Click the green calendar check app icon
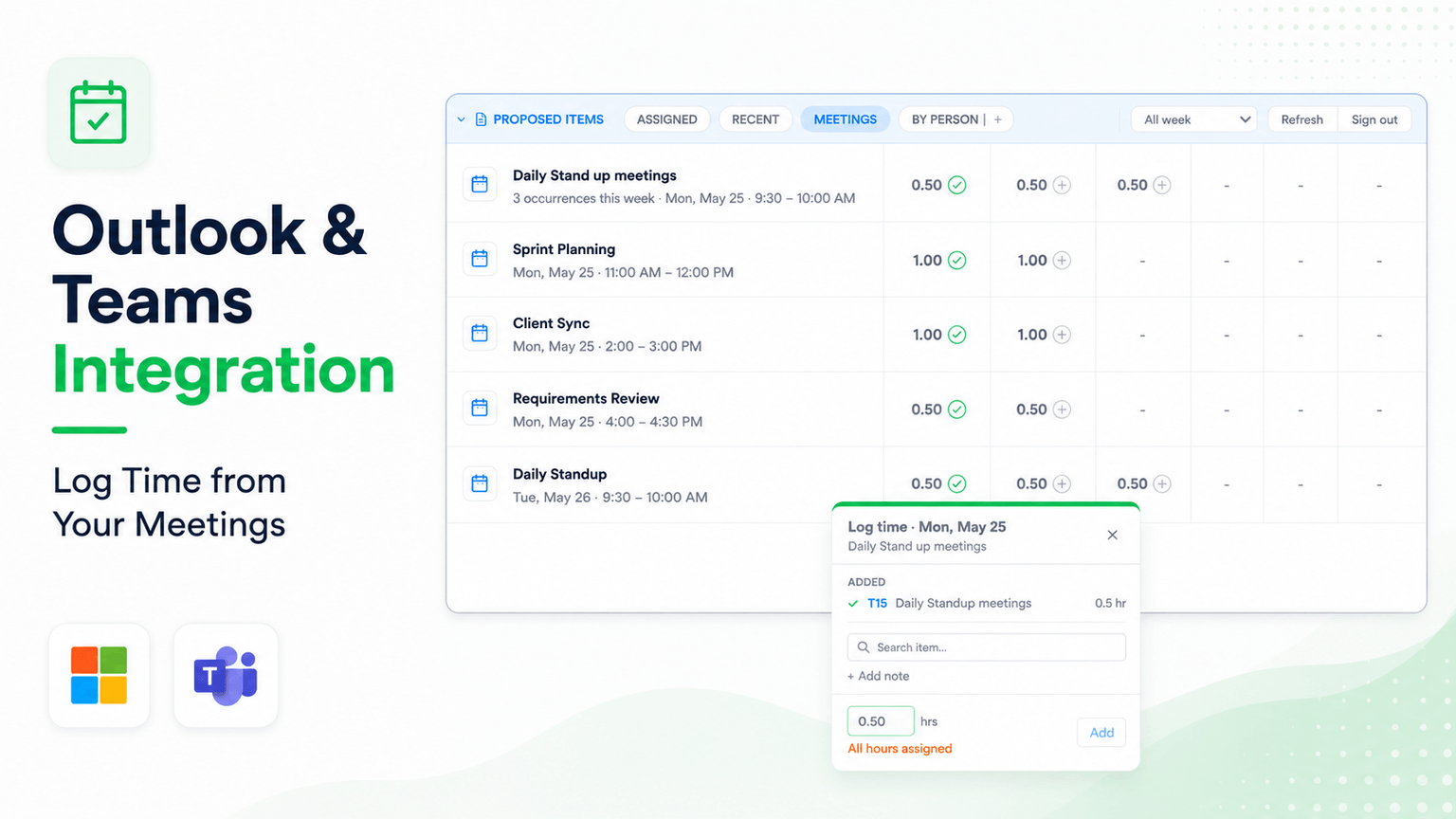Screen dimensions: 1456x819 tap(99, 113)
